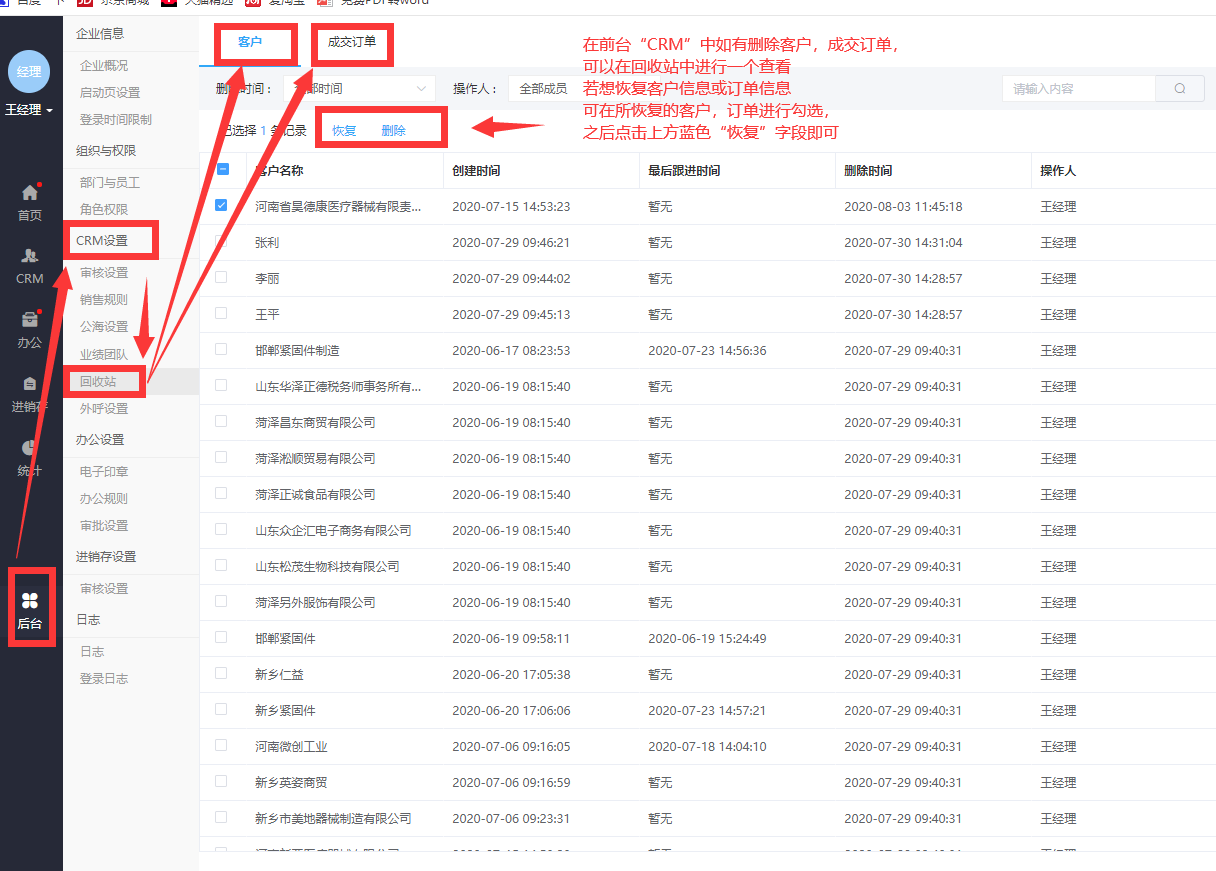
Task: Open 部门与员工 menu item
Action: tap(110, 183)
